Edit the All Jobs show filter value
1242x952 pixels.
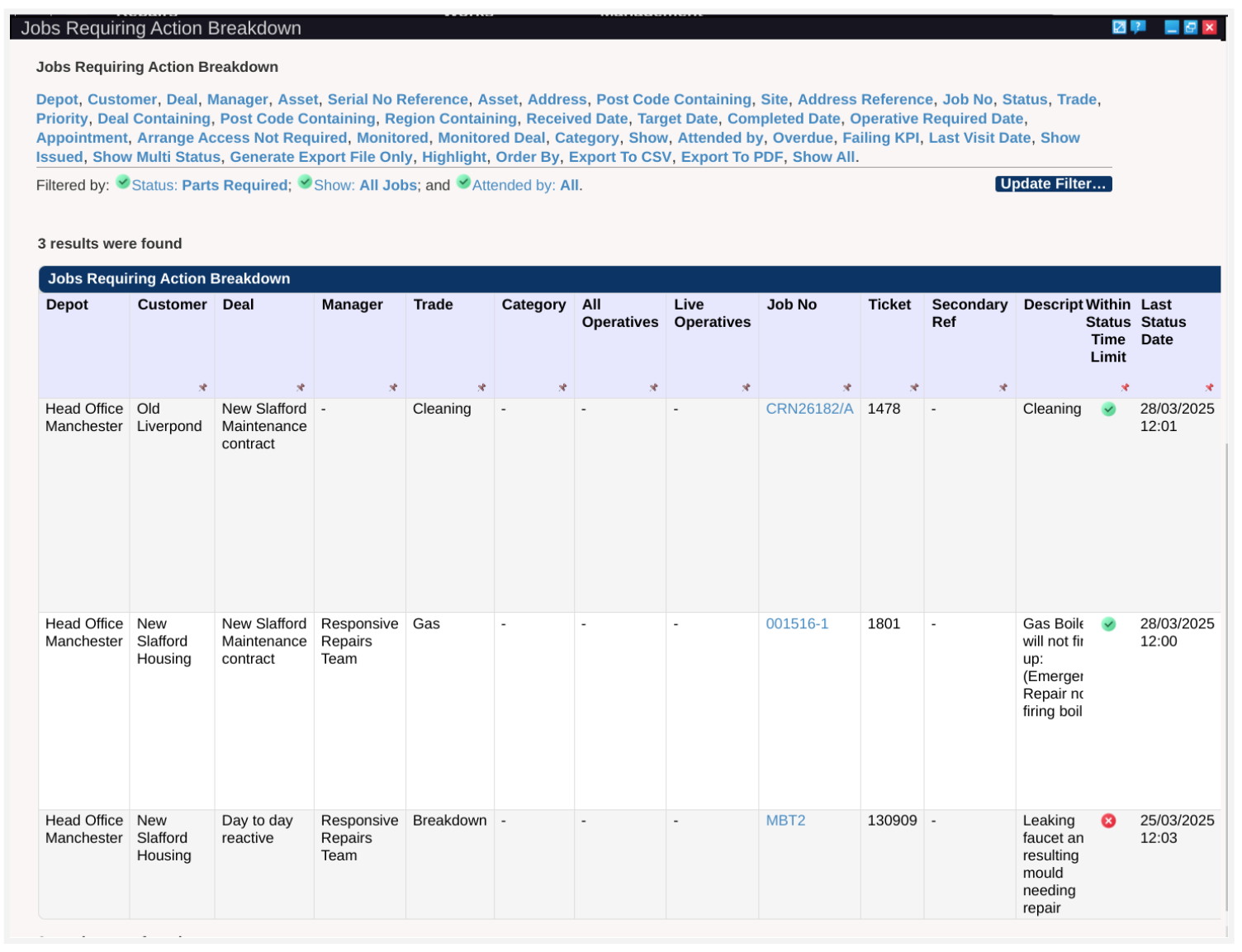click(x=388, y=186)
